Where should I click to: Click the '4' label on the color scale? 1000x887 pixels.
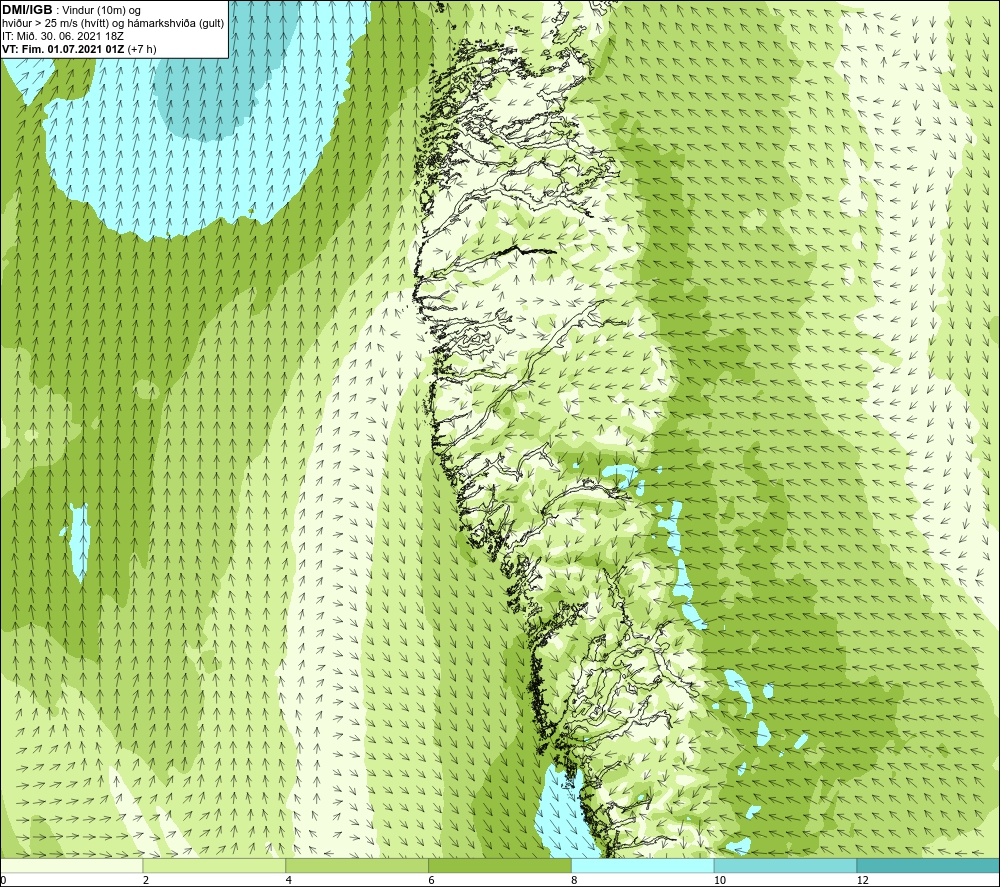tap(289, 880)
